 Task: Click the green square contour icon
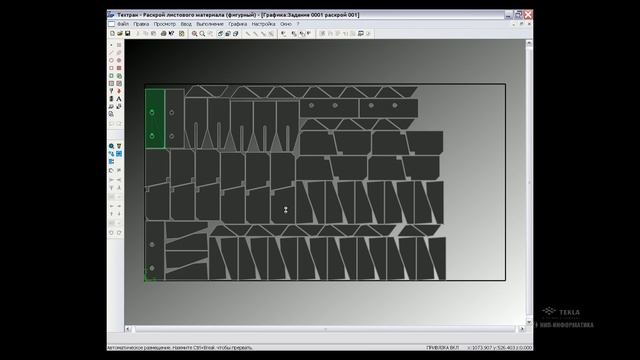tap(111, 76)
